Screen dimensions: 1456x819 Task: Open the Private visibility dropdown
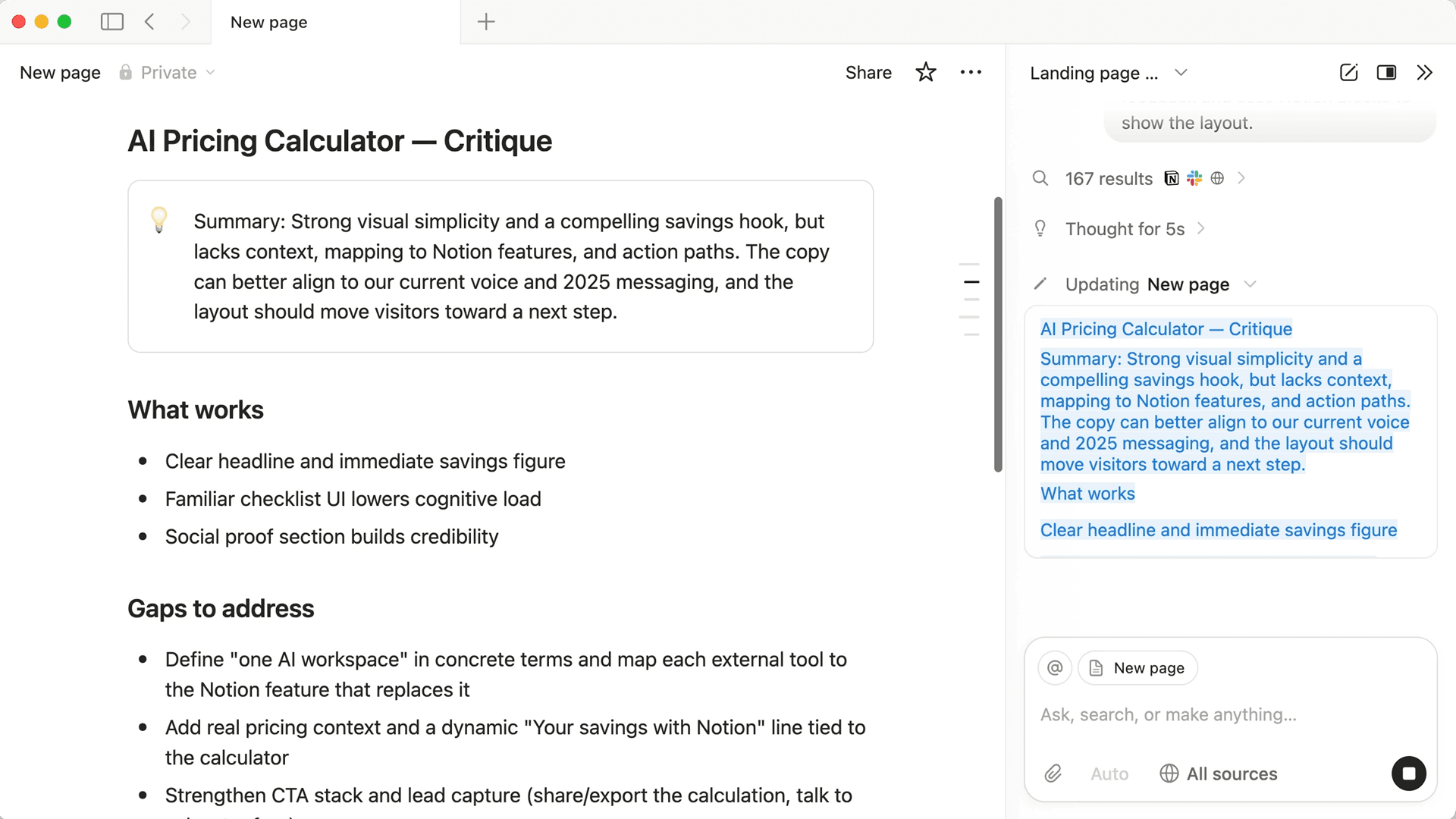[168, 73]
